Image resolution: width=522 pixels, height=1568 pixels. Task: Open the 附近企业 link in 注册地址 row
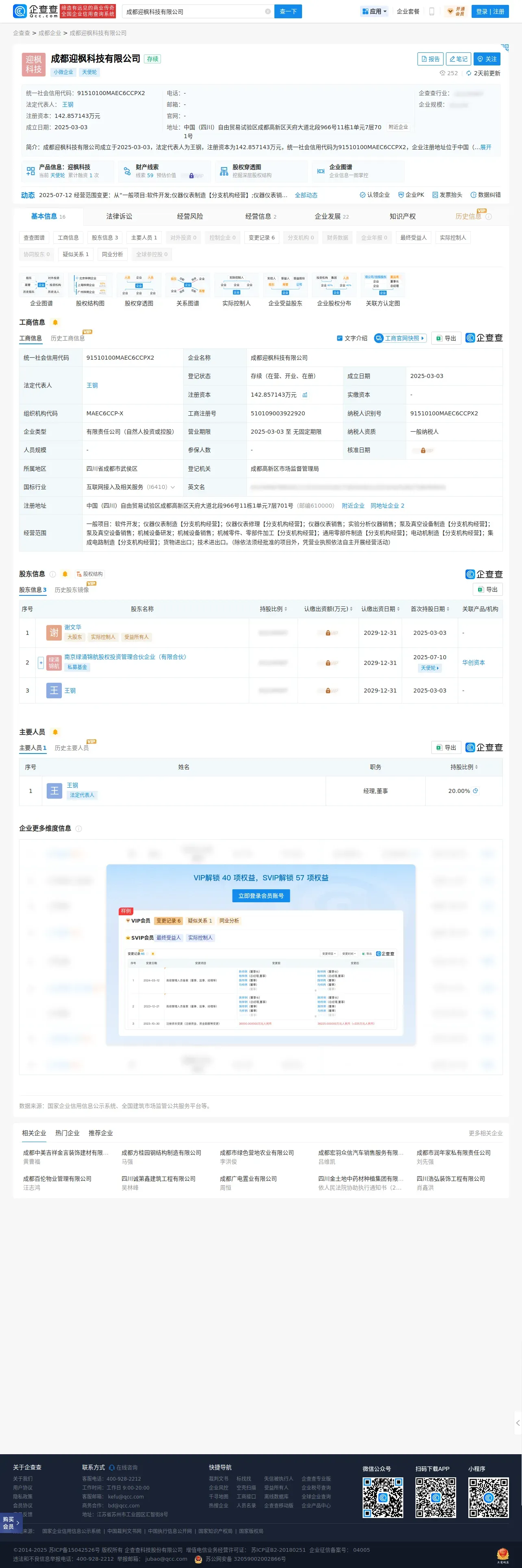353,506
